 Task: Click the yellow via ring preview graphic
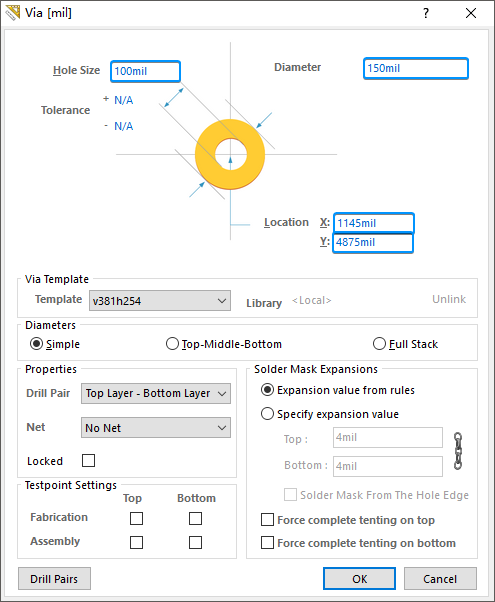click(230, 154)
